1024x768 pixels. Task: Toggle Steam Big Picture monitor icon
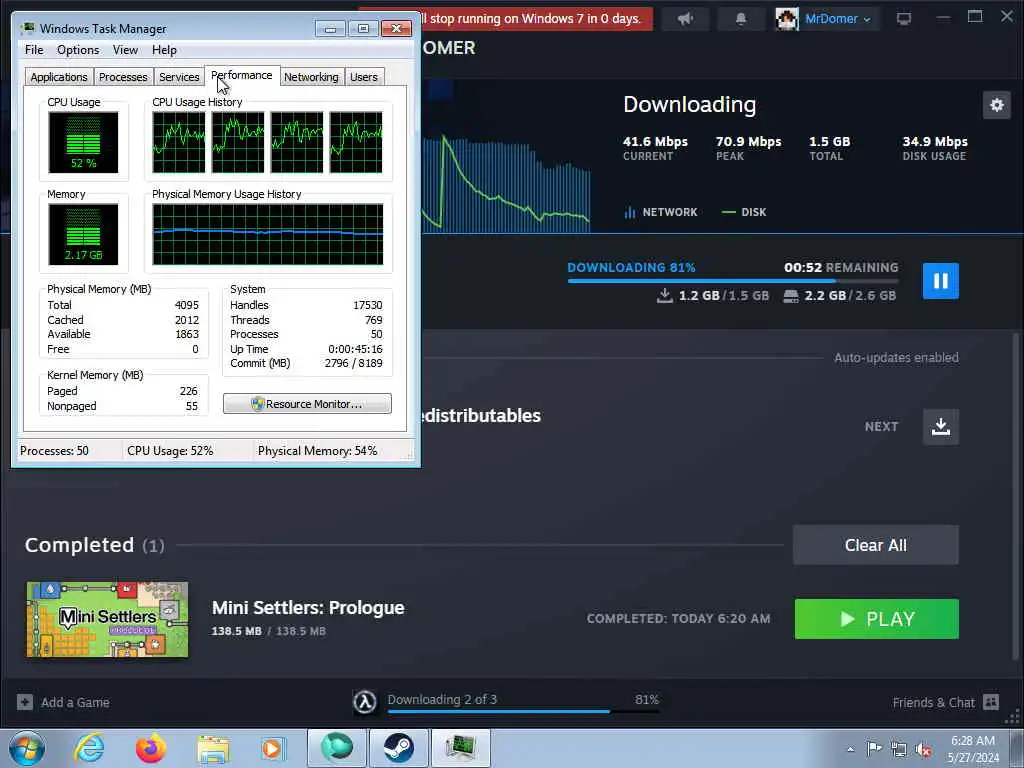tap(904, 19)
